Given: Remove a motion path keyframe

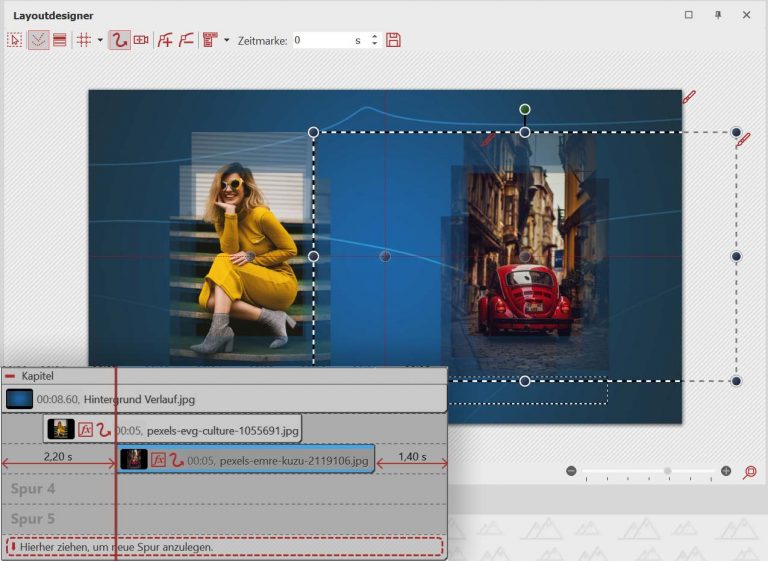Looking at the screenshot, I should coord(186,40).
